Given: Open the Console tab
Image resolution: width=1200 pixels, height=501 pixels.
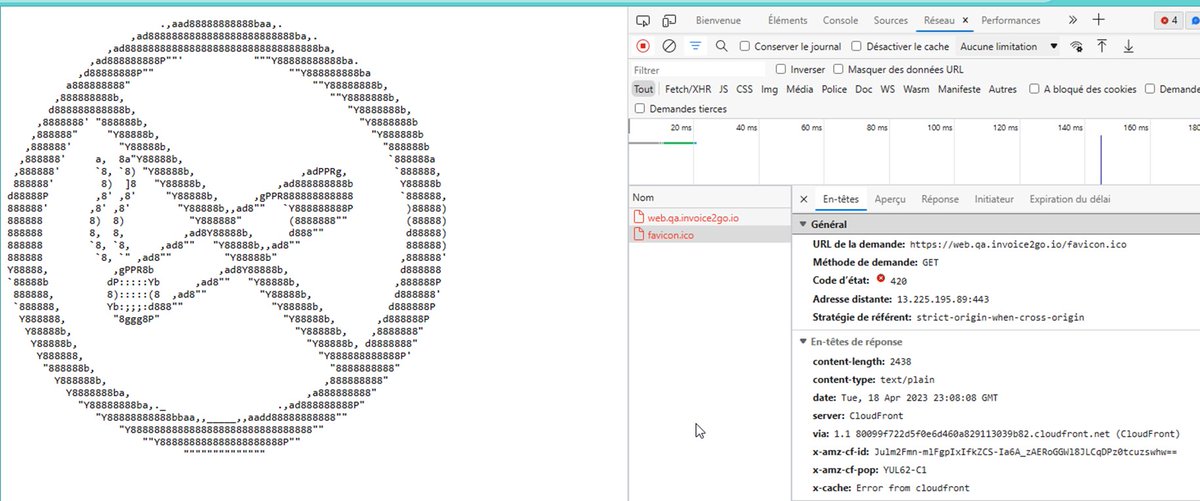Looking at the screenshot, I should pos(840,20).
